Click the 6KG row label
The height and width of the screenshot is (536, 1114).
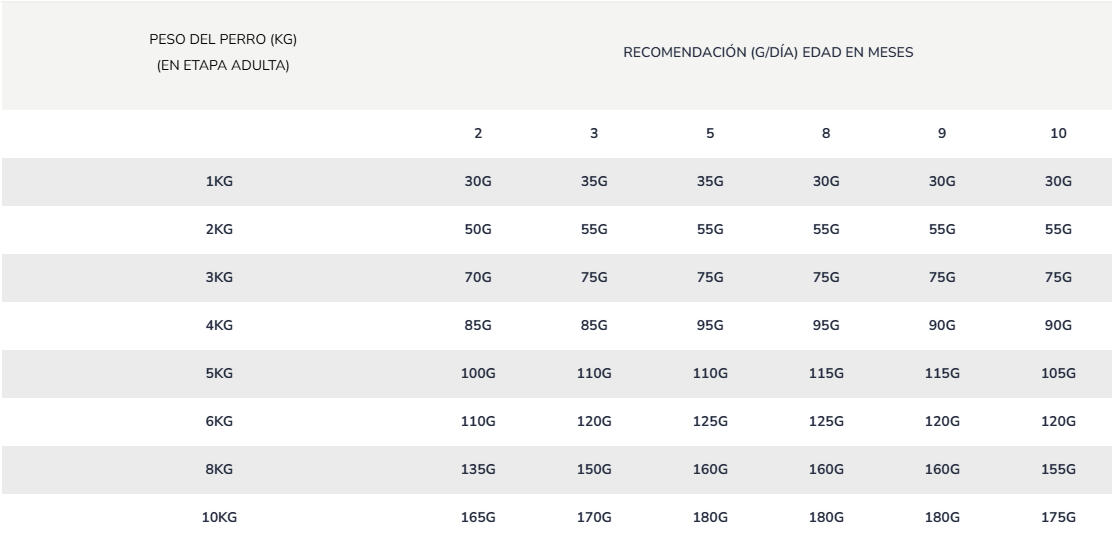220,422
